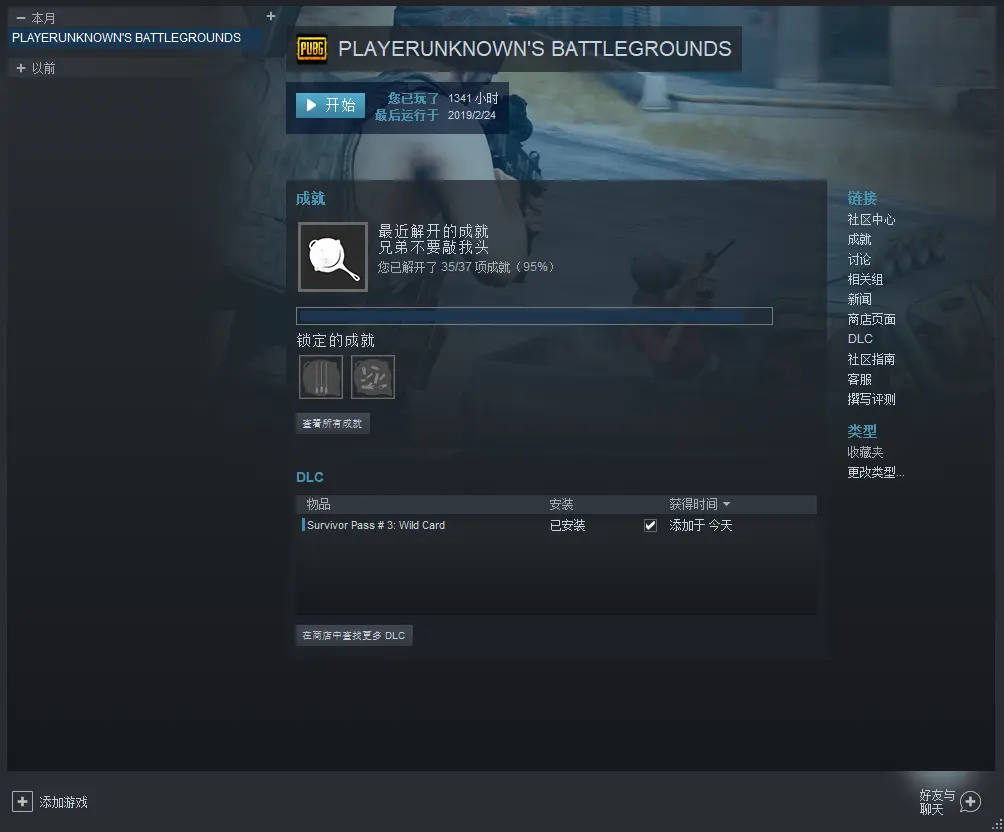This screenshot has height=832, width=1004.
Task: Open DLC link in links list
Action: coord(860,339)
